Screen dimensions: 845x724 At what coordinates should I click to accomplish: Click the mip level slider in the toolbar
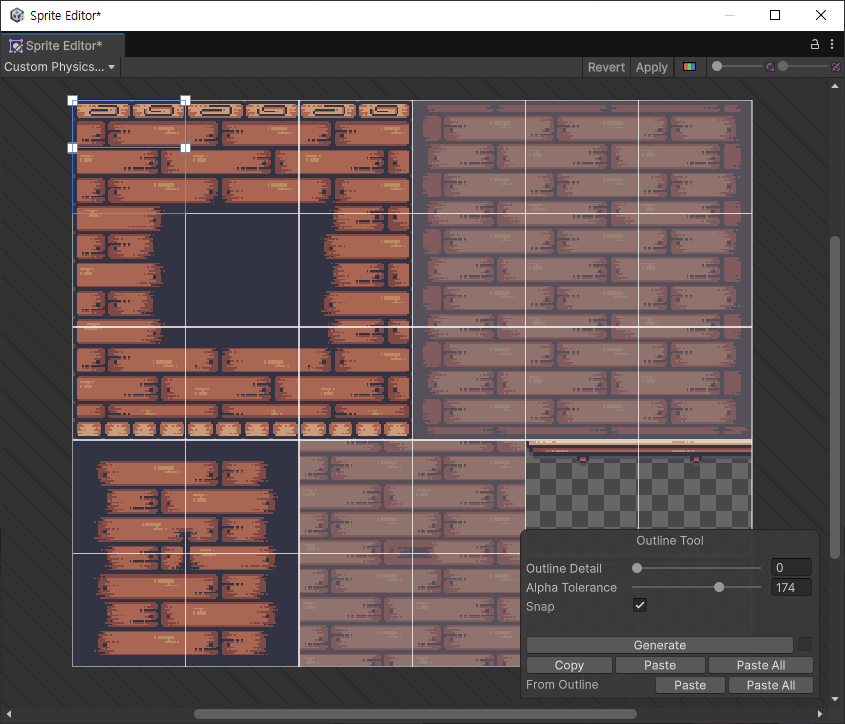coord(803,66)
